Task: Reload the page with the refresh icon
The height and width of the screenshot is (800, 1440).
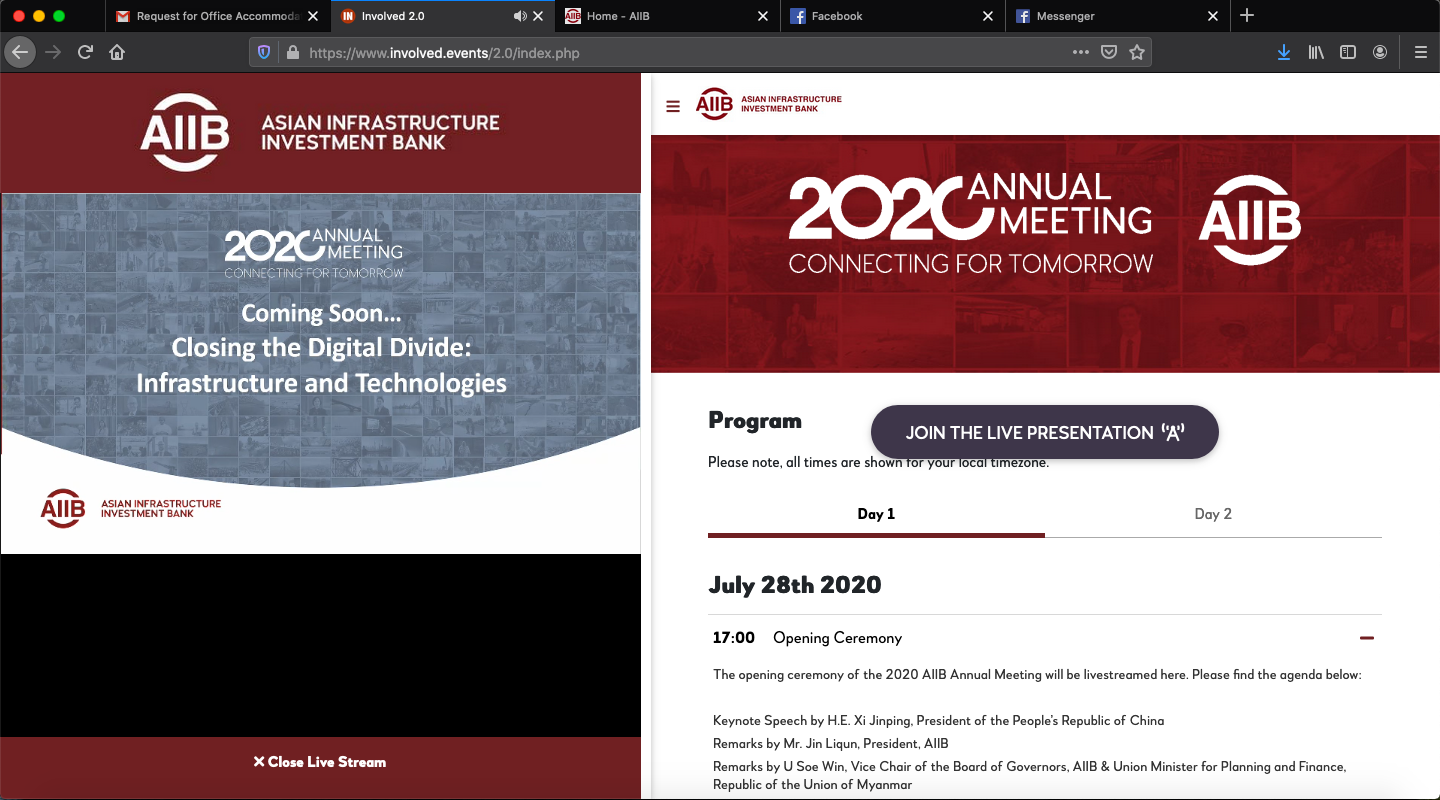Action: [85, 52]
